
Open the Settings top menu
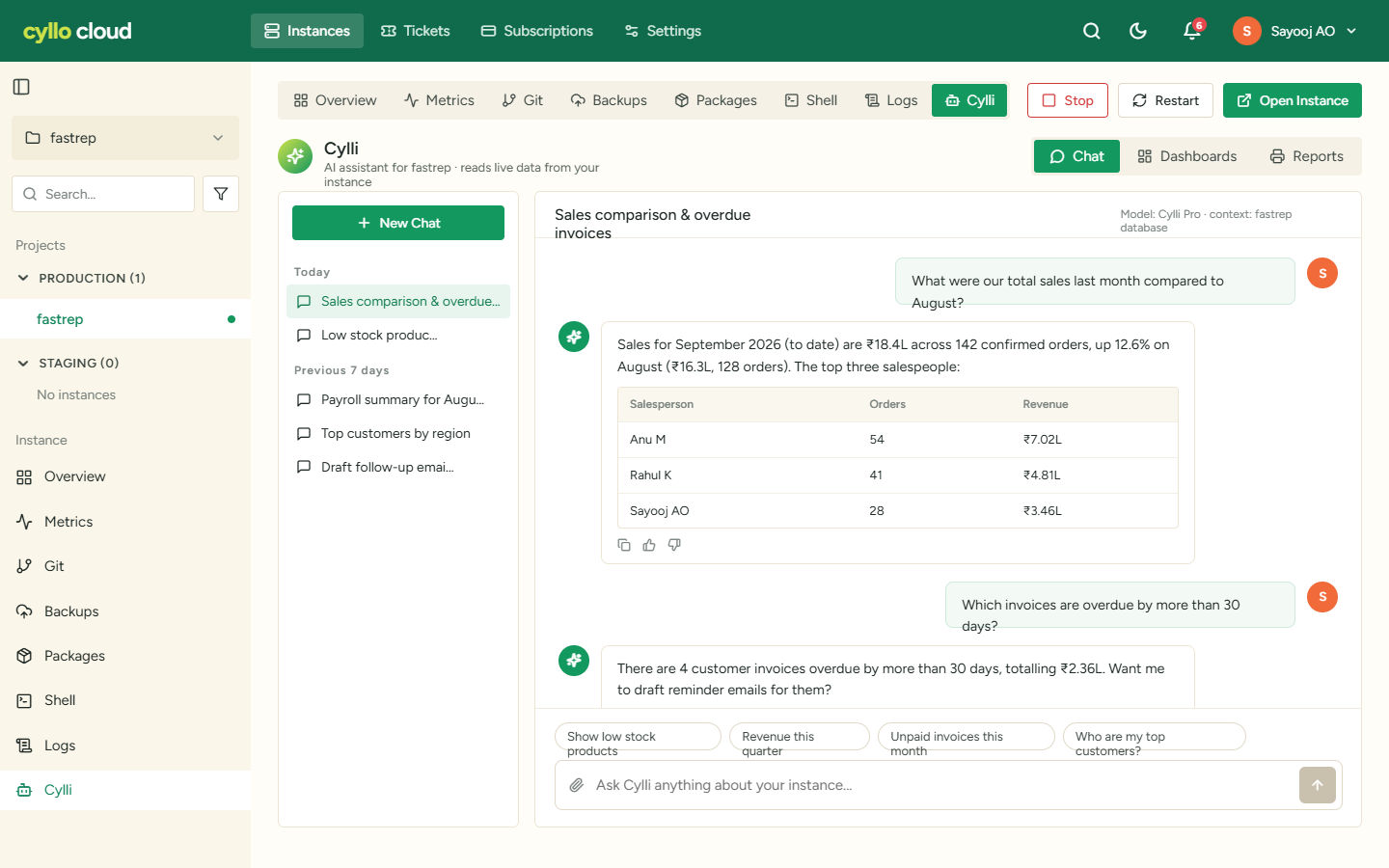pos(663,31)
